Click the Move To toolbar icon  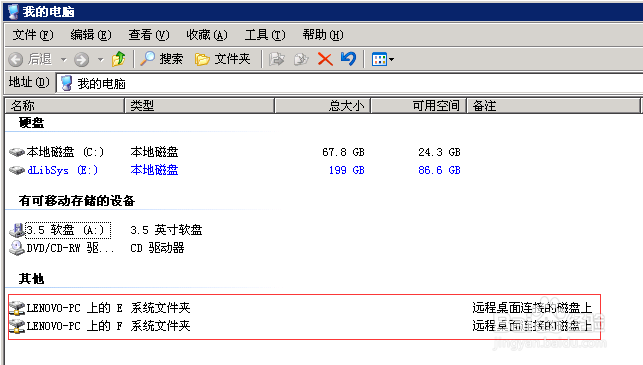(x=276, y=59)
